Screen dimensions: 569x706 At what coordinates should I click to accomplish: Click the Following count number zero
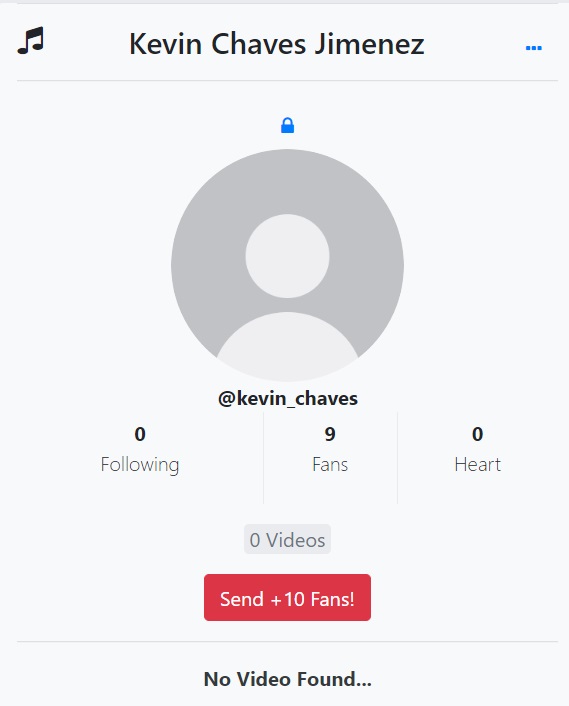140,434
